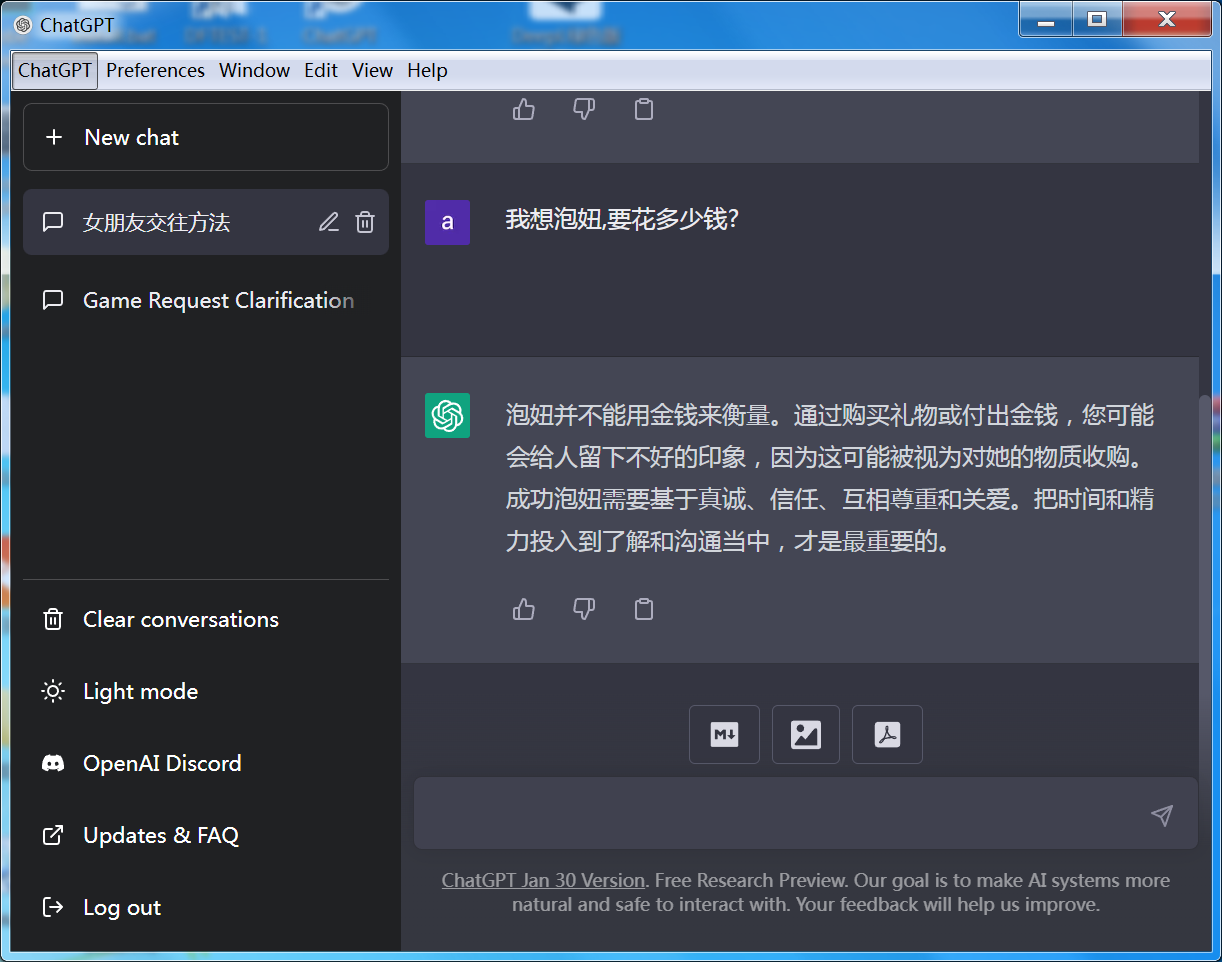Thumbs up the 泡妞并不能用金钱来衡量 response
1222x962 pixels.
524,608
